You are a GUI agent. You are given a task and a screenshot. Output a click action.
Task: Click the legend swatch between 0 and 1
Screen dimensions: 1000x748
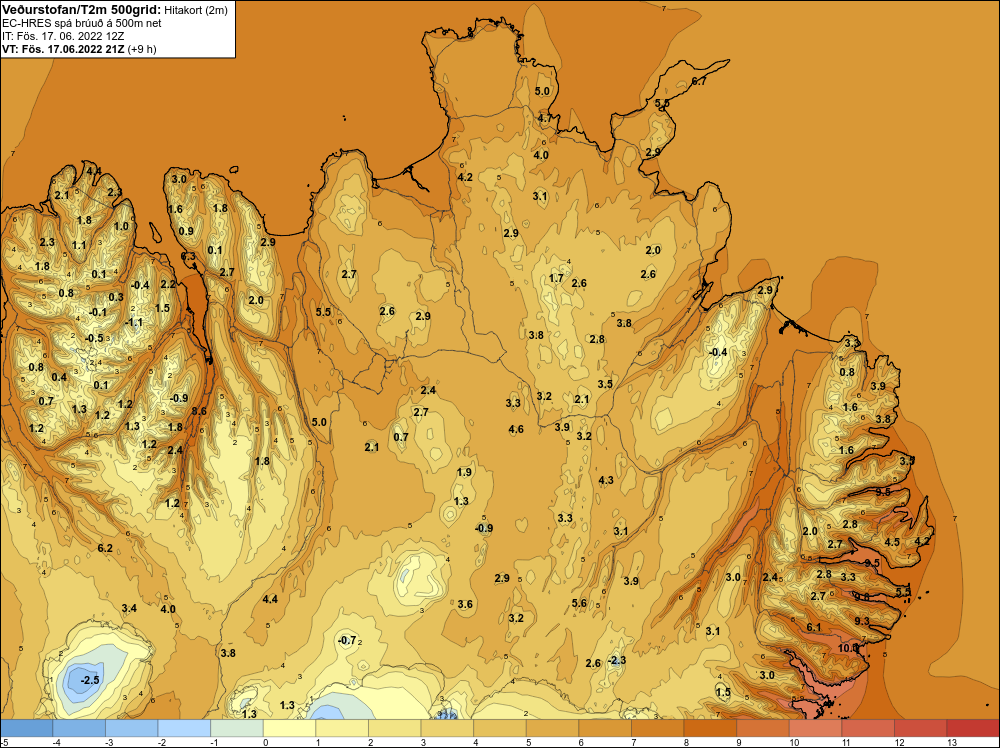[x=289, y=728]
